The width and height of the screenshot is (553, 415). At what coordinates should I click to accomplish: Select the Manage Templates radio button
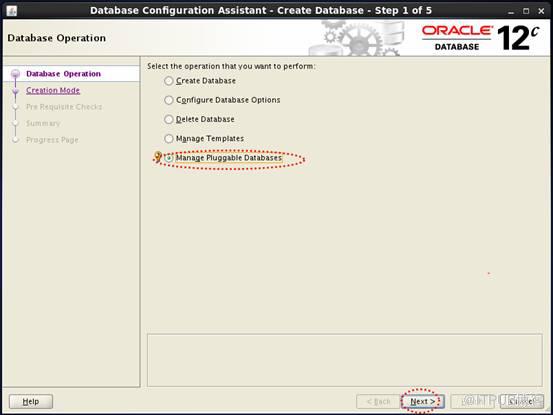(169, 139)
